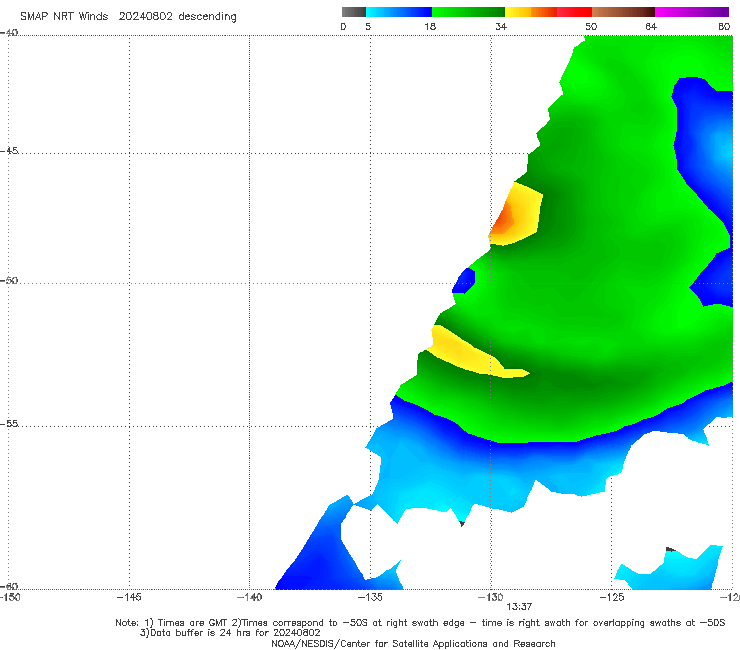Click the magenta segment of the wind color bar
The image size is (740, 650).
coord(692,12)
